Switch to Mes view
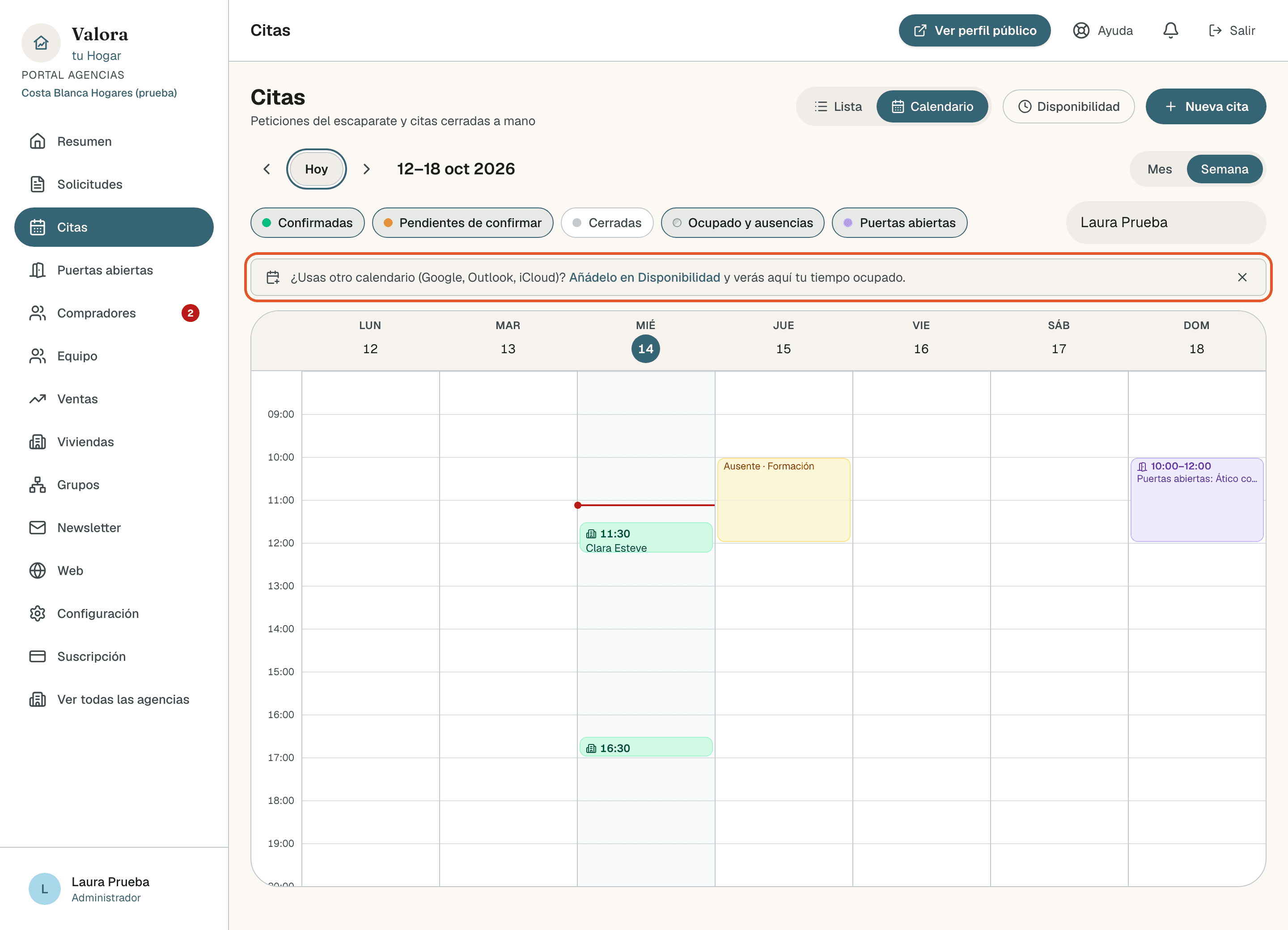The image size is (1288, 930). tap(1159, 169)
